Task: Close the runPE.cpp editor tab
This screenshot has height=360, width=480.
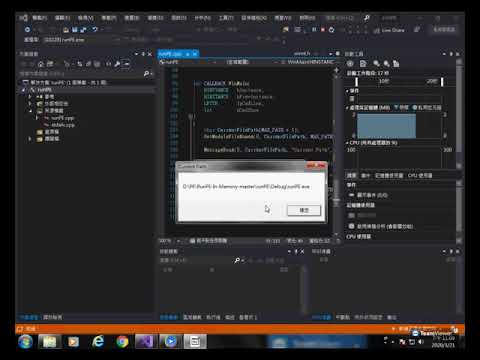Action: (195, 54)
